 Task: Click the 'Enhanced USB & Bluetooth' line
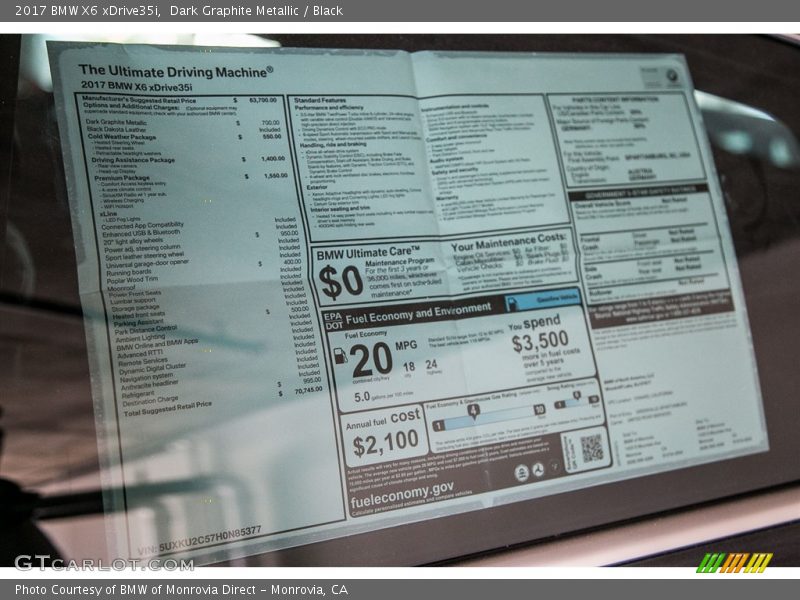click(141, 233)
